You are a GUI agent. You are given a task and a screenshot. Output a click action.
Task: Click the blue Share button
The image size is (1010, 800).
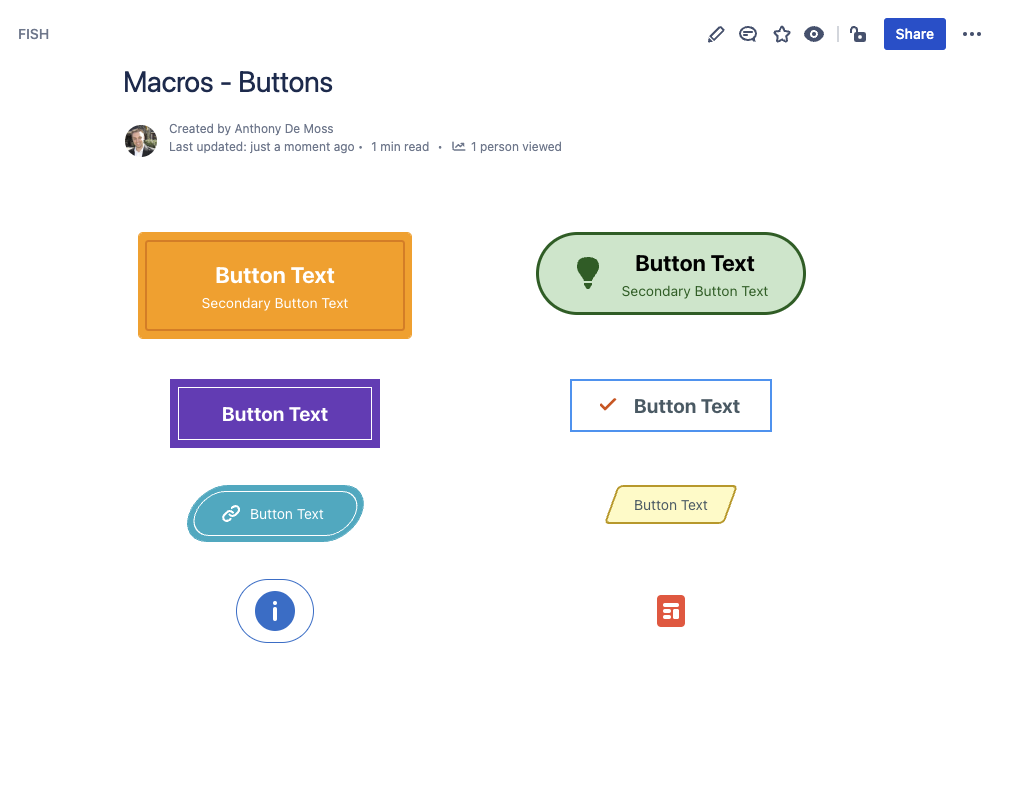point(914,34)
